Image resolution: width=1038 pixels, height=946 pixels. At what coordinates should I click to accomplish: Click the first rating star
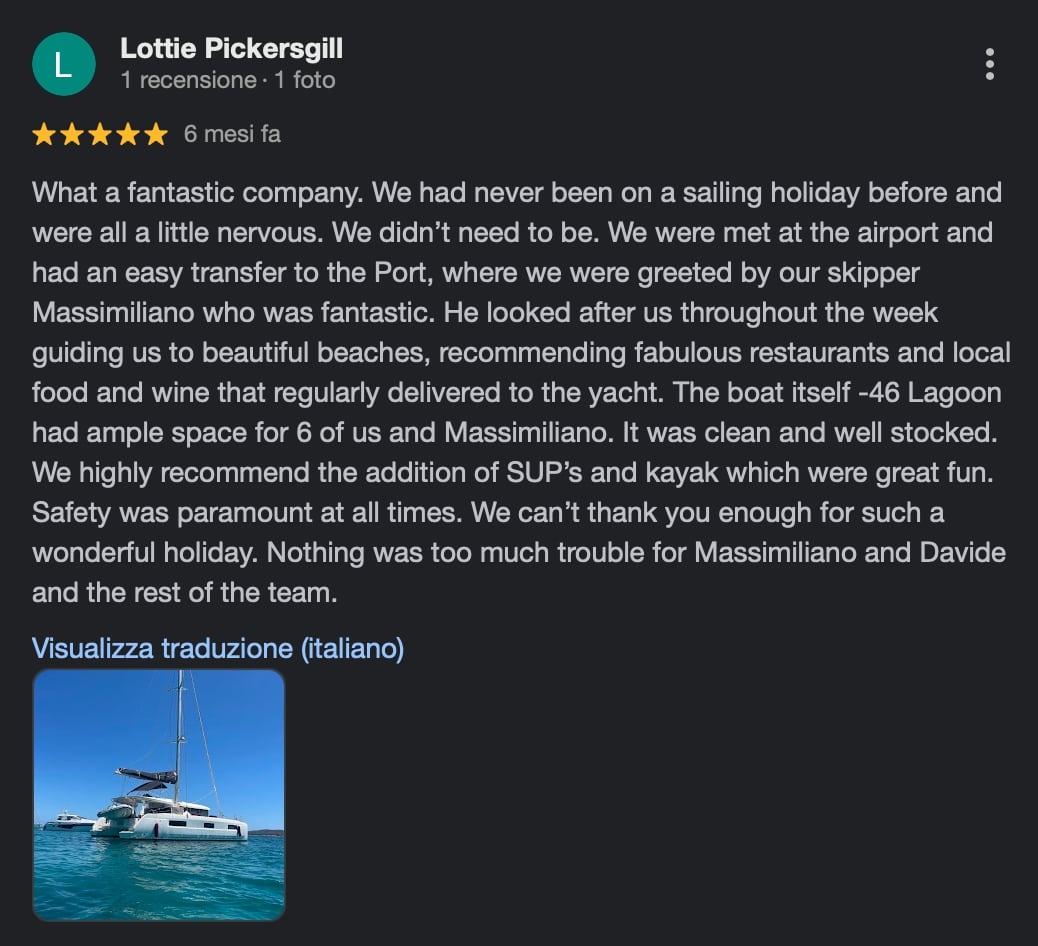coord(44,134)
